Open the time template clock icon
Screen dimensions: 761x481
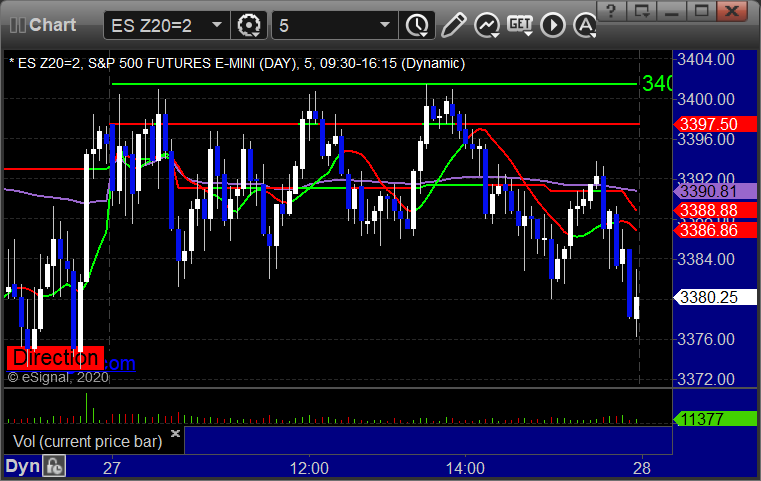pos(417,25)
